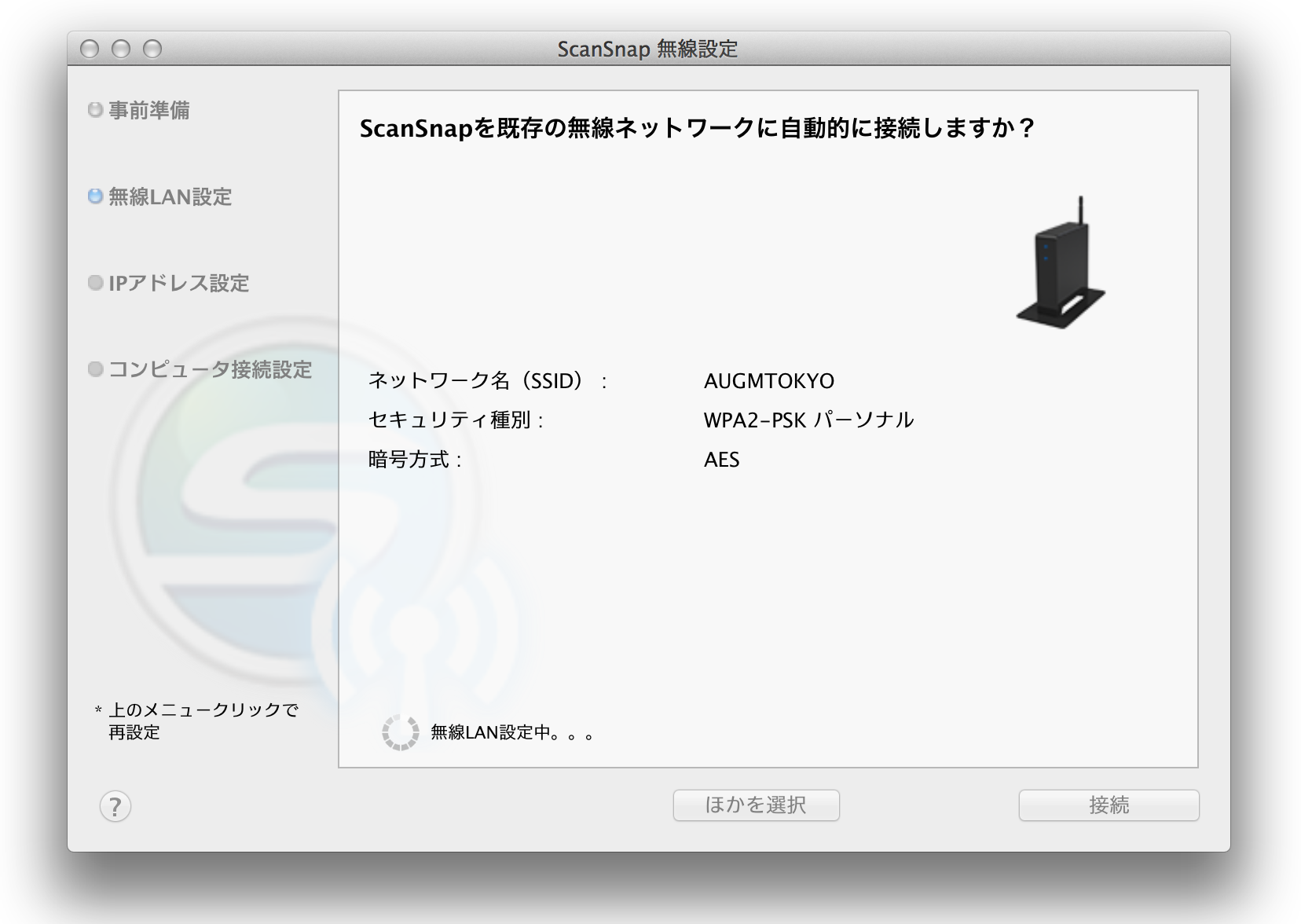Click the wireless router image
Image resolution: width=1301 pixels, height=924 pixels.
(x=1061, y=262)
